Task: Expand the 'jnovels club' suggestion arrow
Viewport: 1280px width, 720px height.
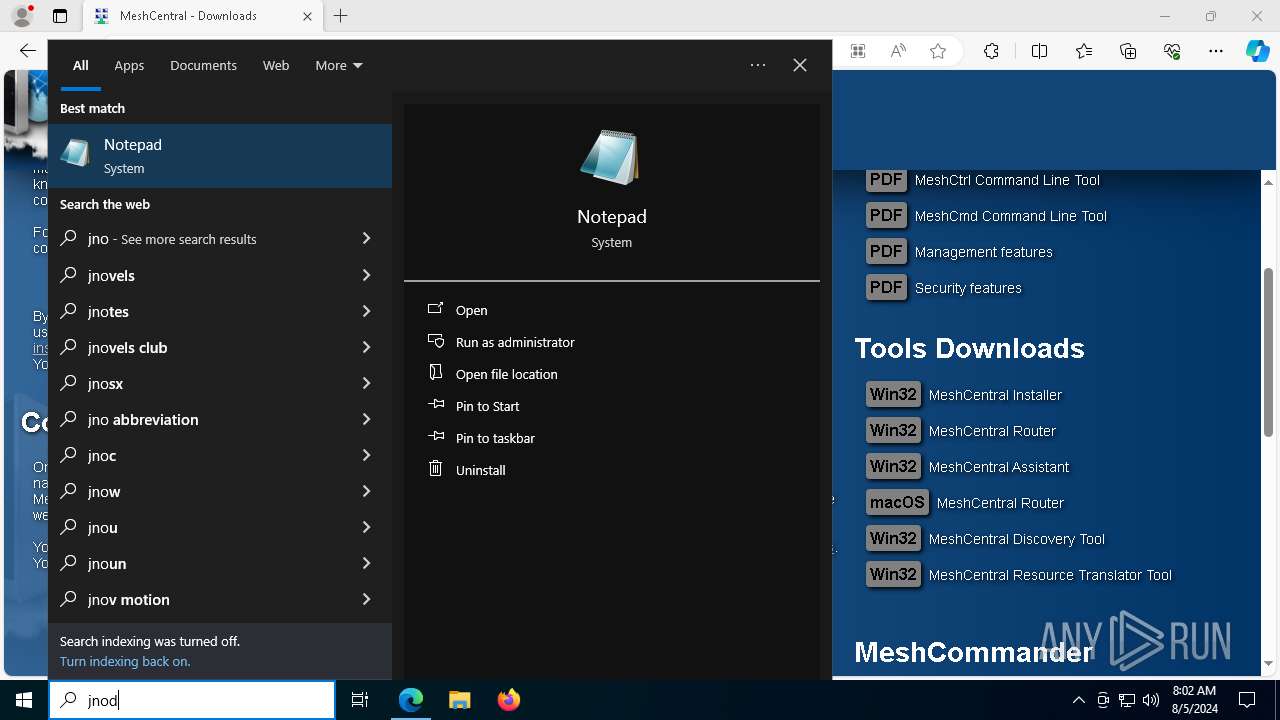Action: click(366, 347)
